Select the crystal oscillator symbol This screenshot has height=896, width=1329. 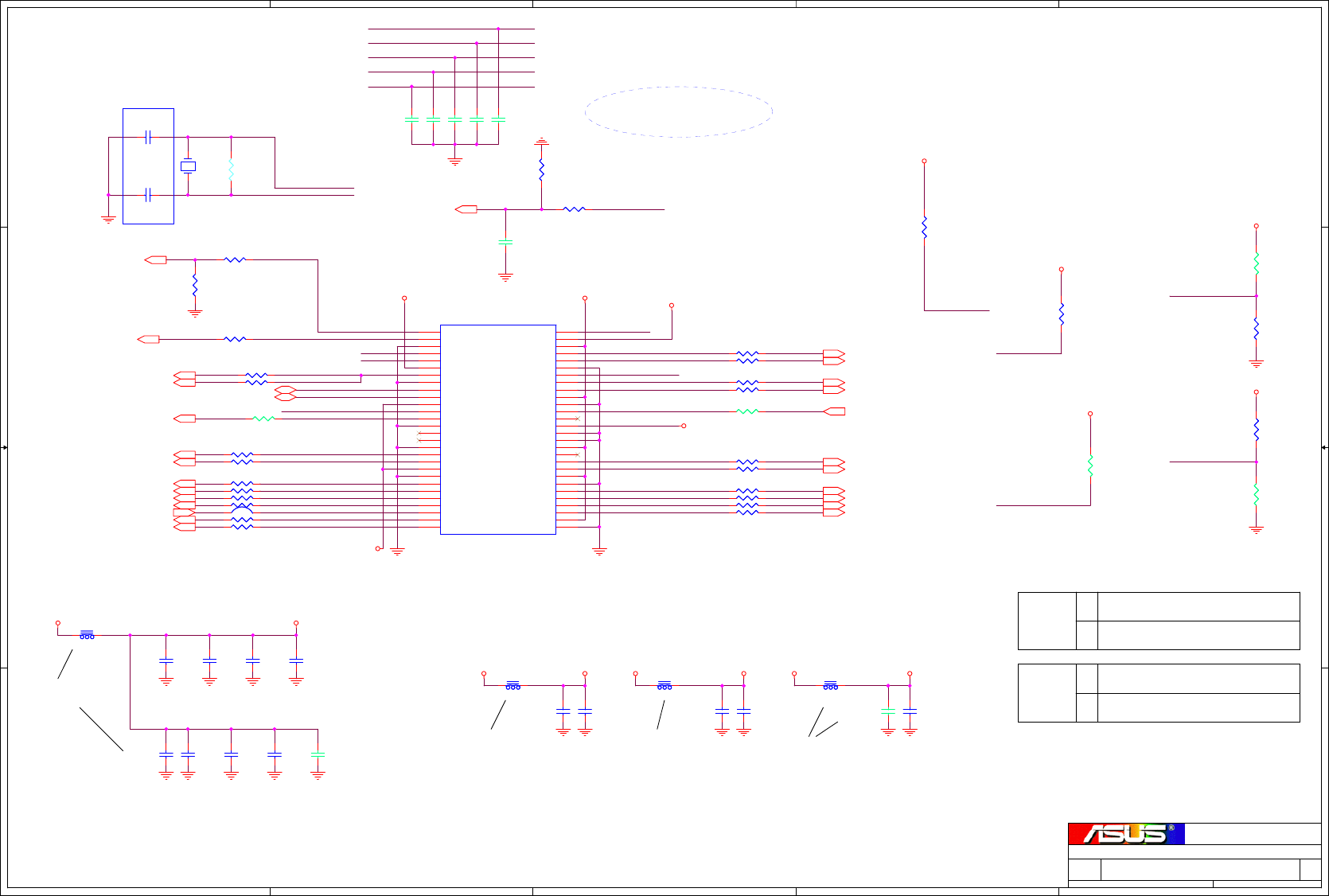click(x=188, y=166)
